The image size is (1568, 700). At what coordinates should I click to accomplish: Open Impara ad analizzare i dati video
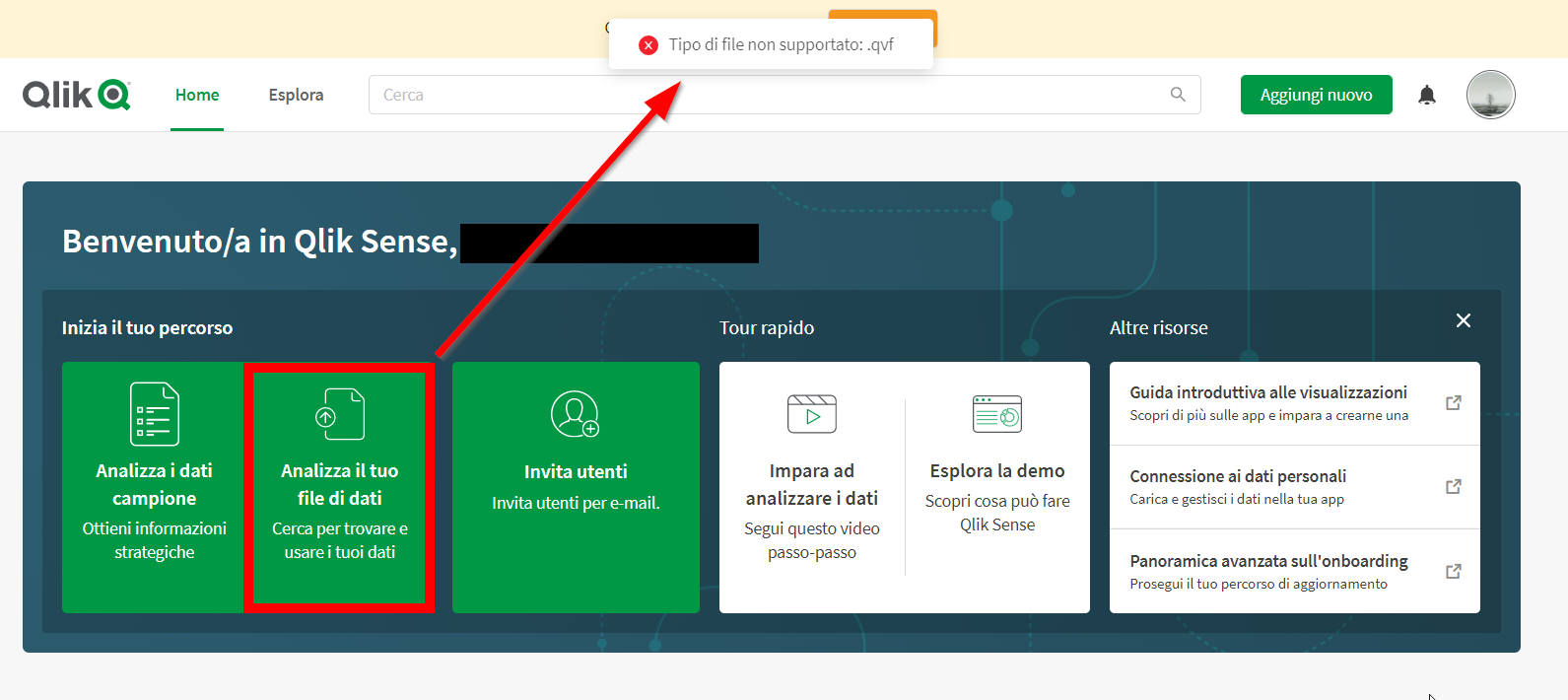tap(812, 487)
